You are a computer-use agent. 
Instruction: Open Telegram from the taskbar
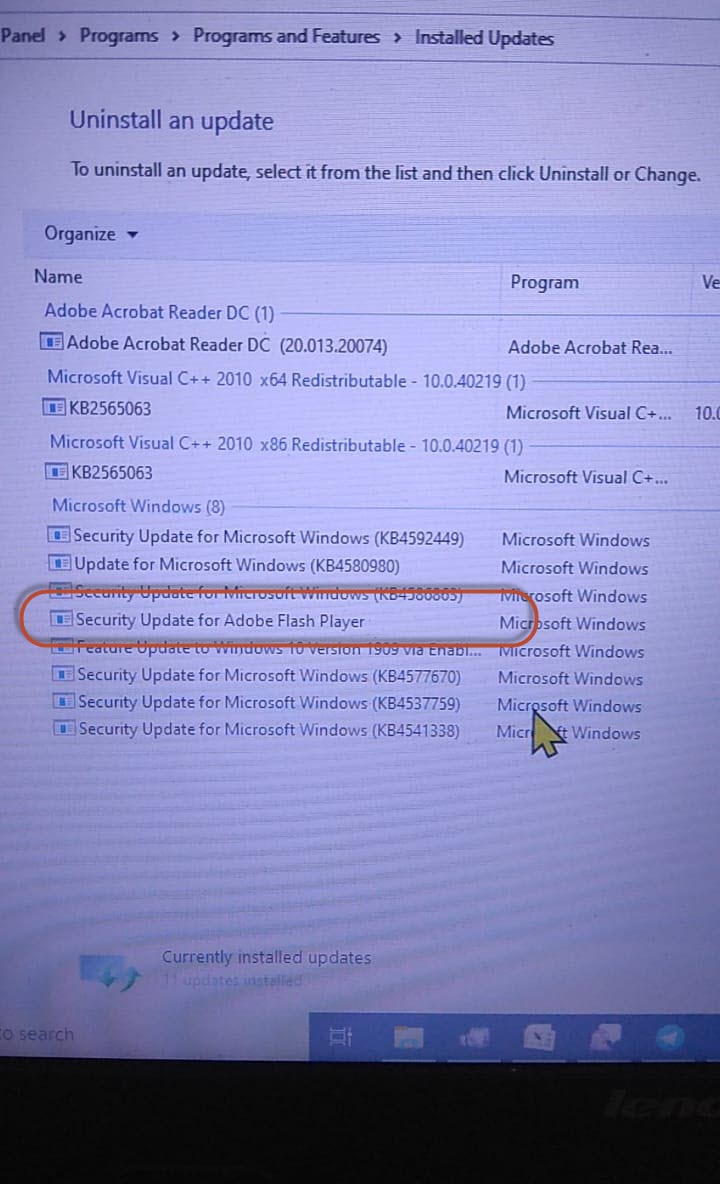click(669, 1038)
